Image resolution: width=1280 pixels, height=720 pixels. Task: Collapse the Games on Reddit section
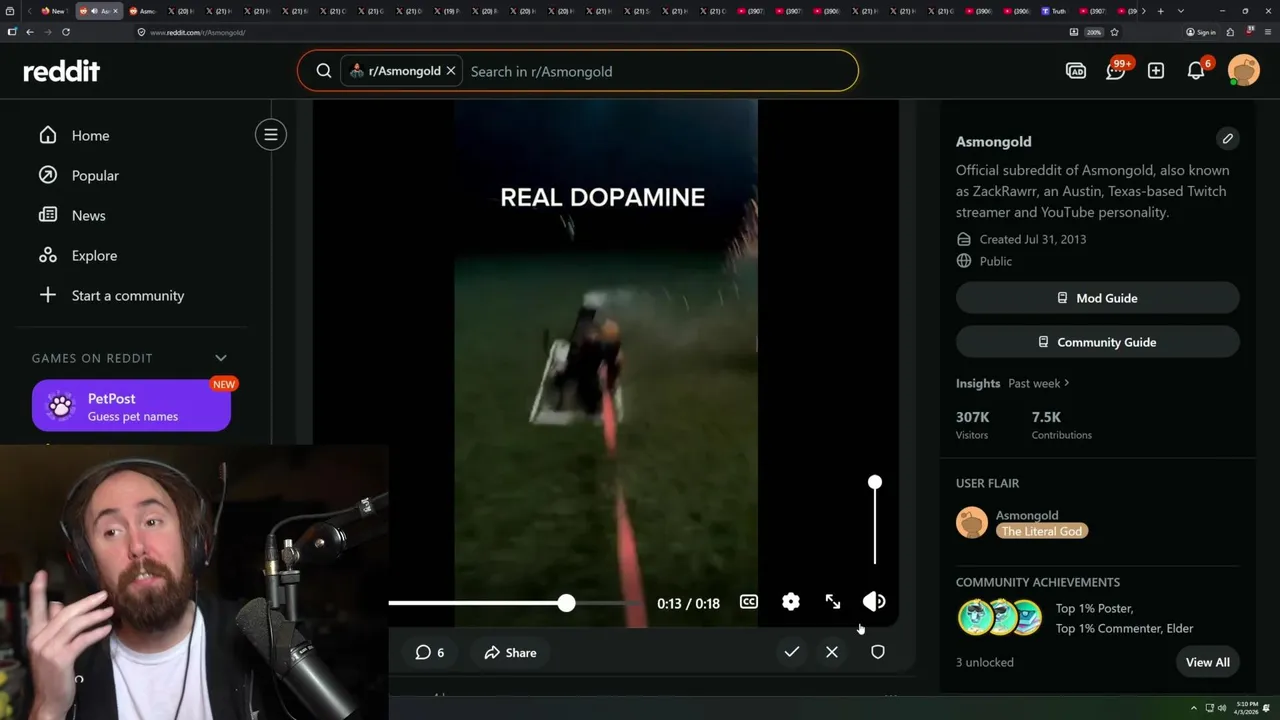(221, 358)
